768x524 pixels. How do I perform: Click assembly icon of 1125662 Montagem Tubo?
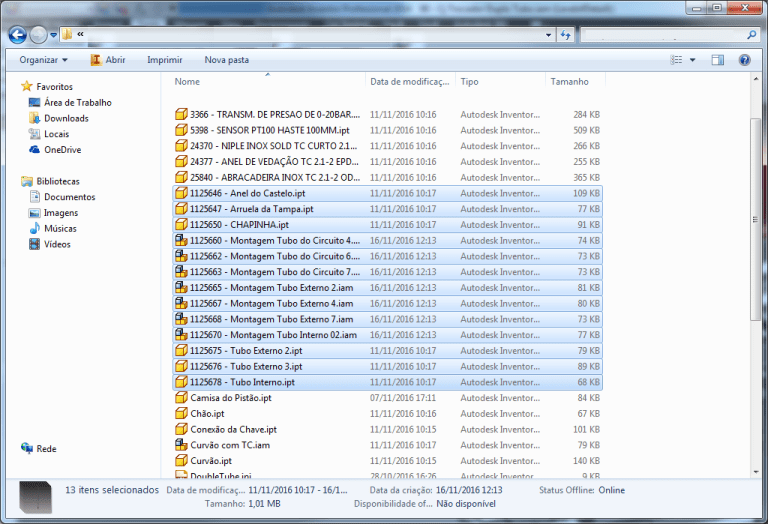point(181,256)
